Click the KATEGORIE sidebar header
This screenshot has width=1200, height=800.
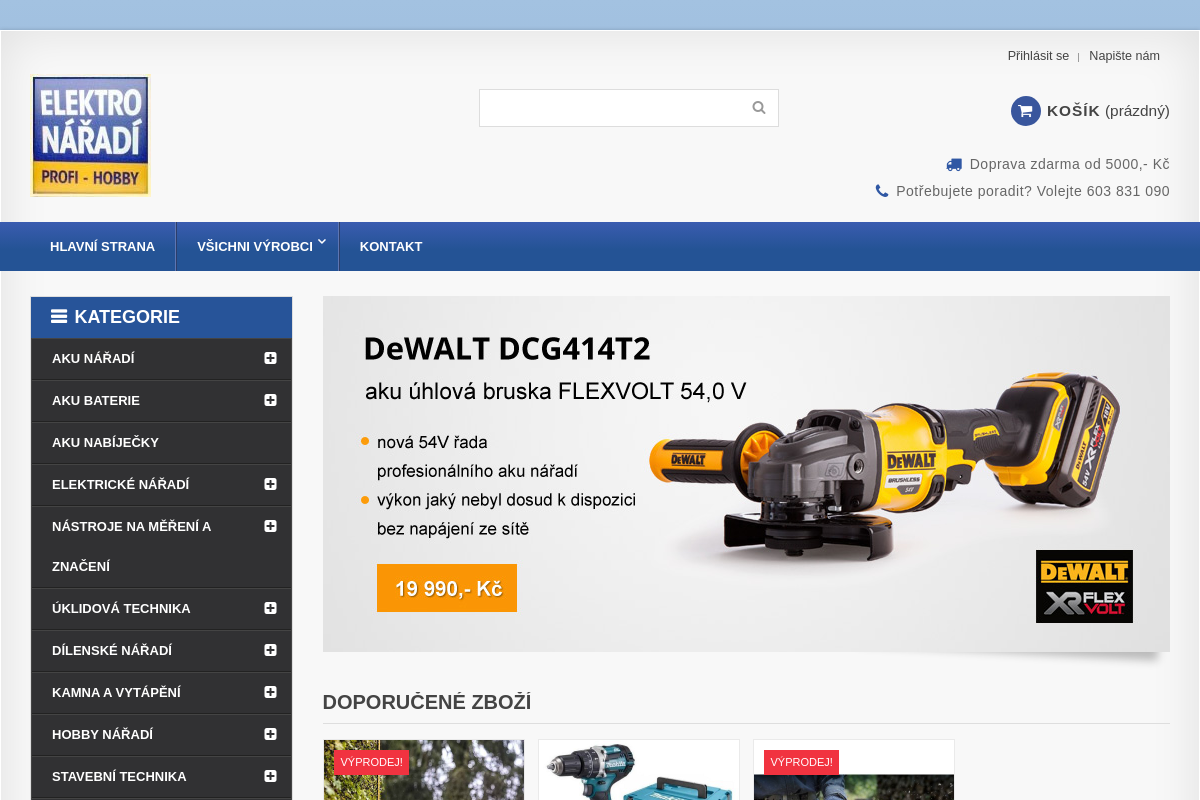[161, 317]
